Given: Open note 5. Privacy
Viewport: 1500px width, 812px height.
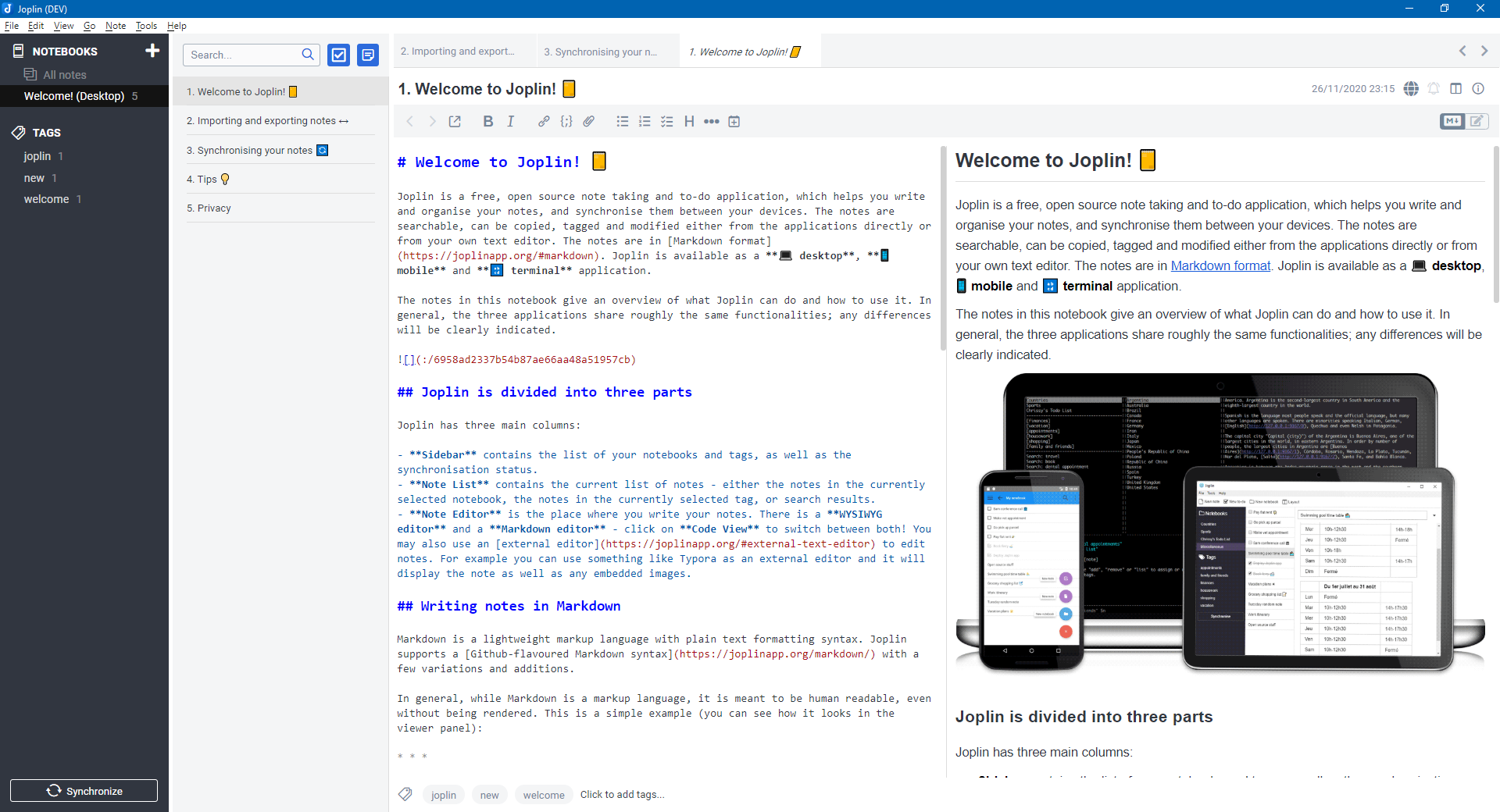Looking at the screenshot, I should 280,208.
